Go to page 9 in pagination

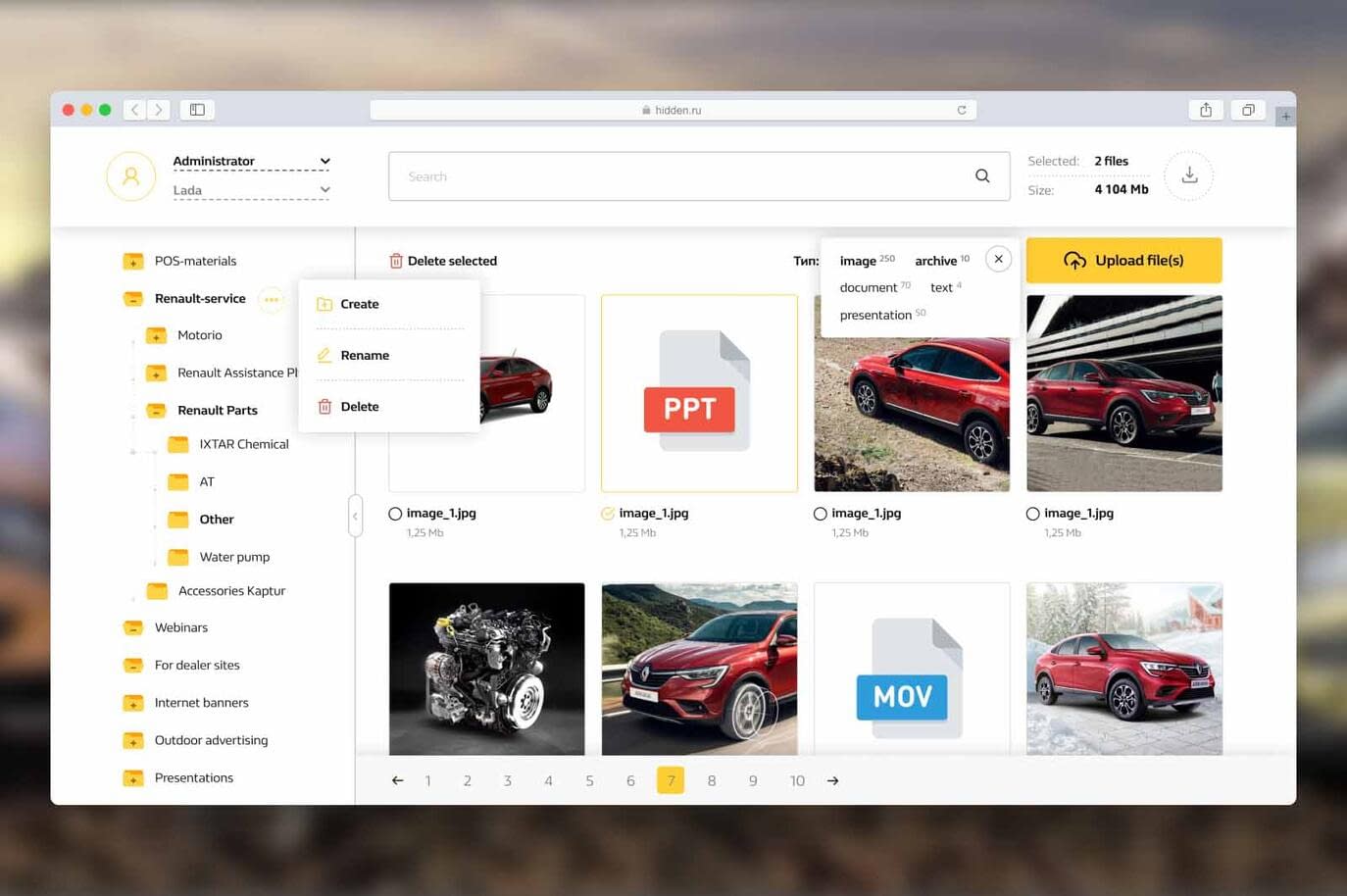(x=753, y=780)
